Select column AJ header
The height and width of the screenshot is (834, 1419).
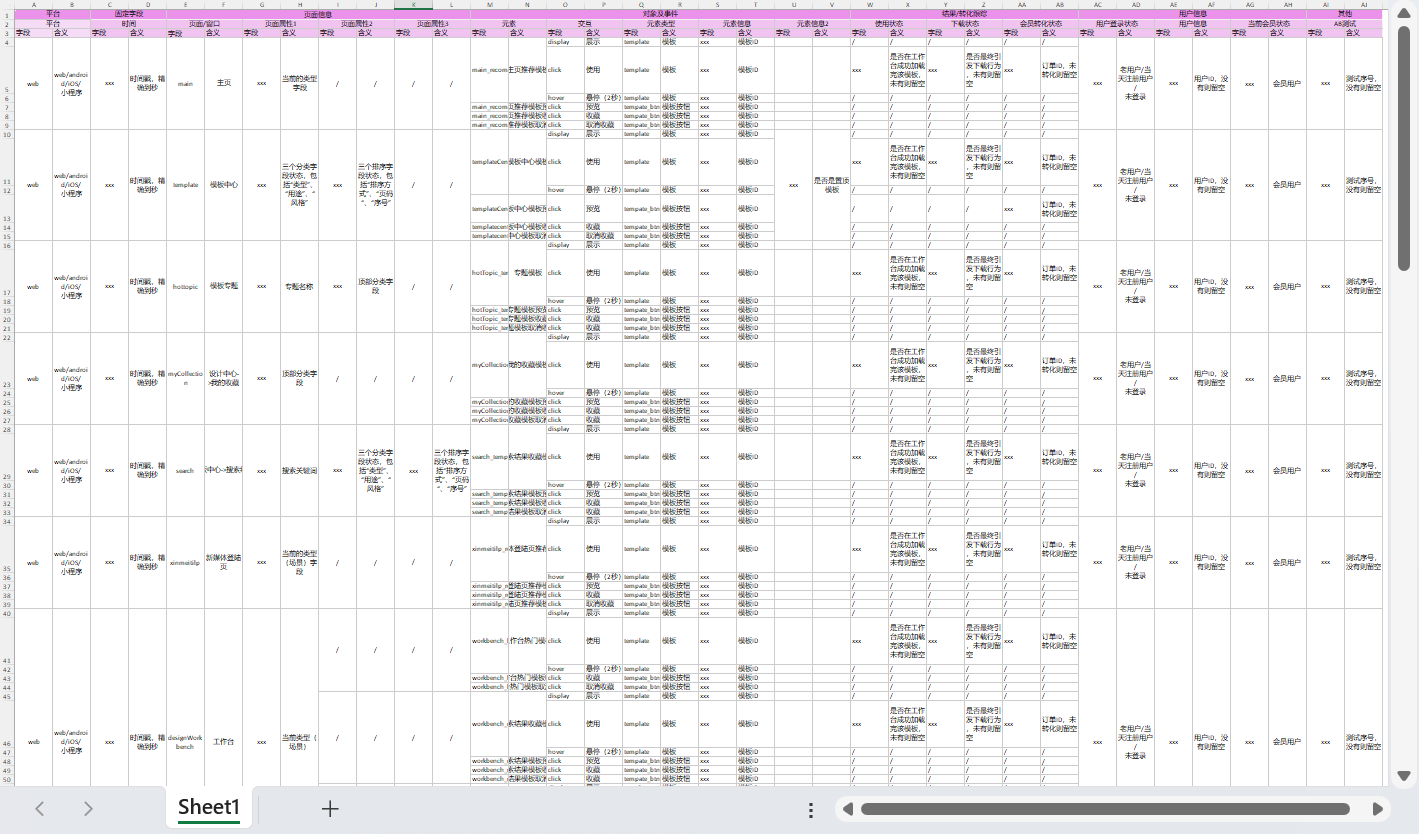[x=1363, y=5]
